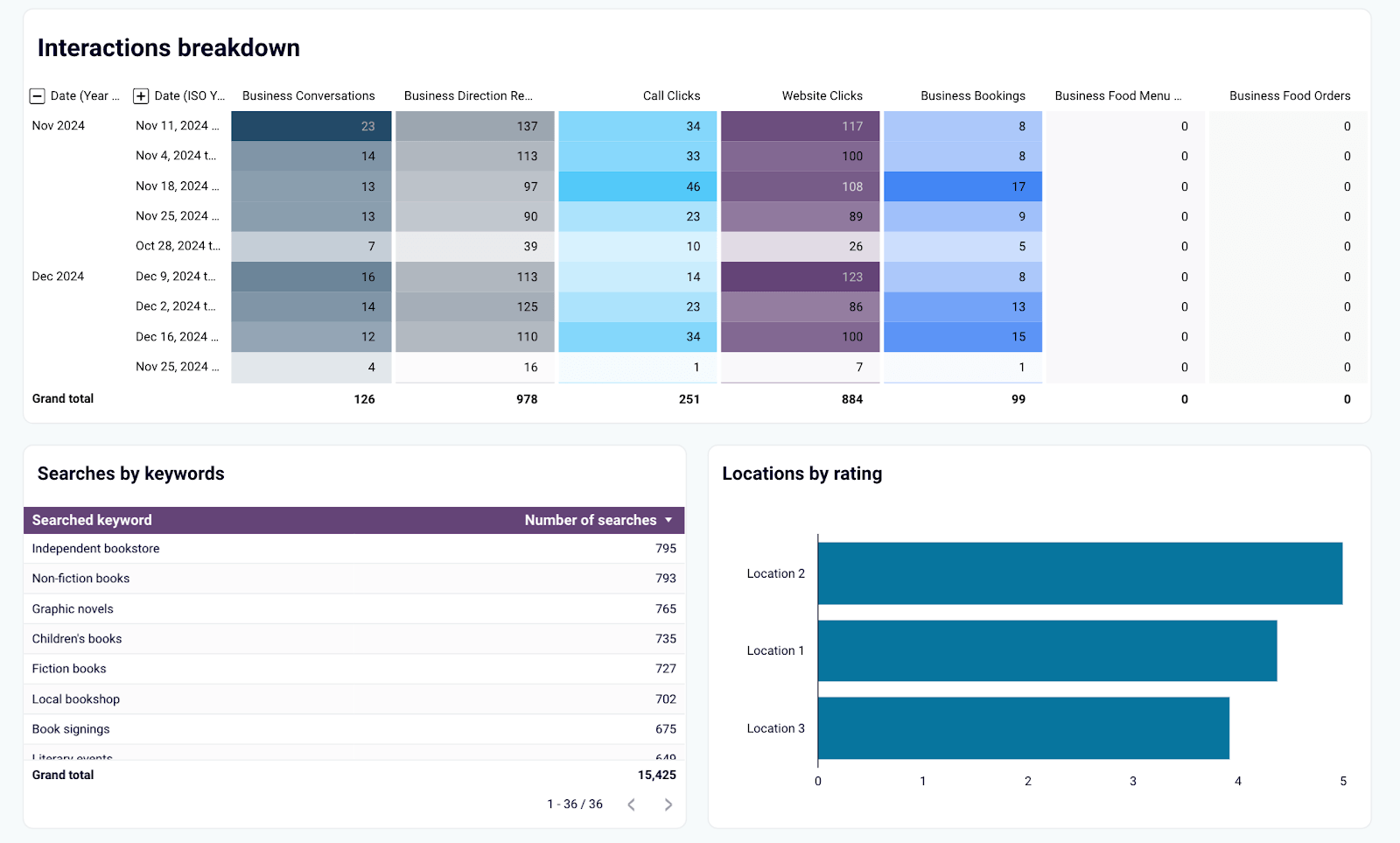Select the Location 3 bar
This screenshot has height=843, width=1400.
click(1024, 728)
